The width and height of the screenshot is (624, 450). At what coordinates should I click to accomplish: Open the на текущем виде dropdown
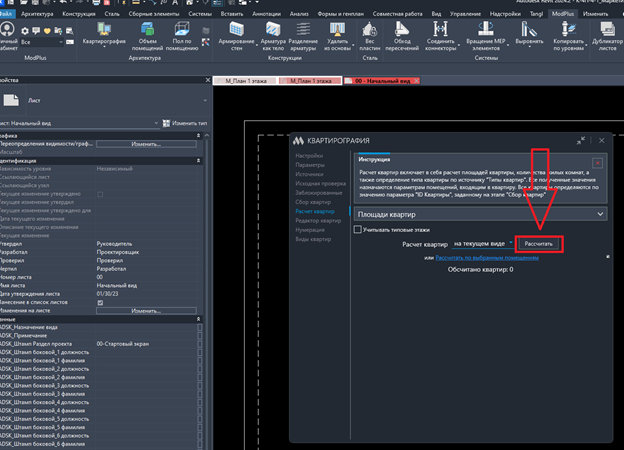[x=483, y=244]
